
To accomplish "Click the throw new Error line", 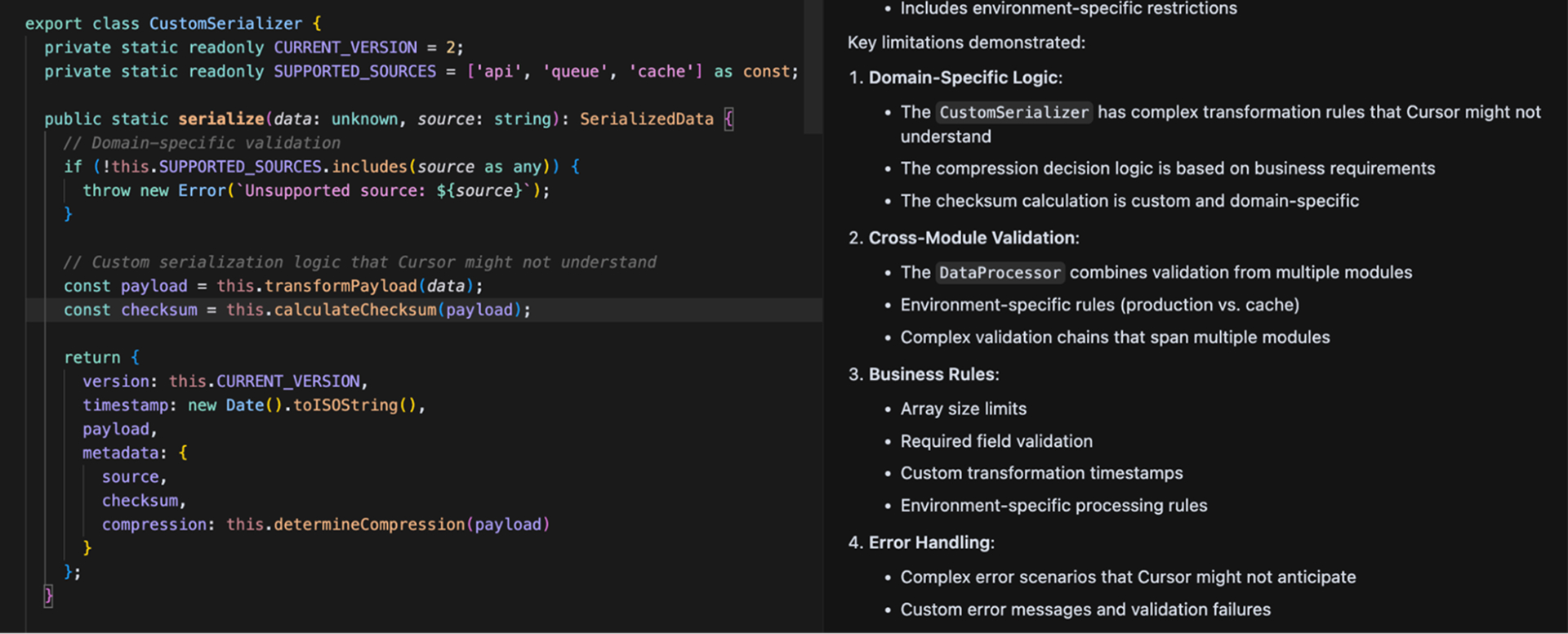I will 317,190.
